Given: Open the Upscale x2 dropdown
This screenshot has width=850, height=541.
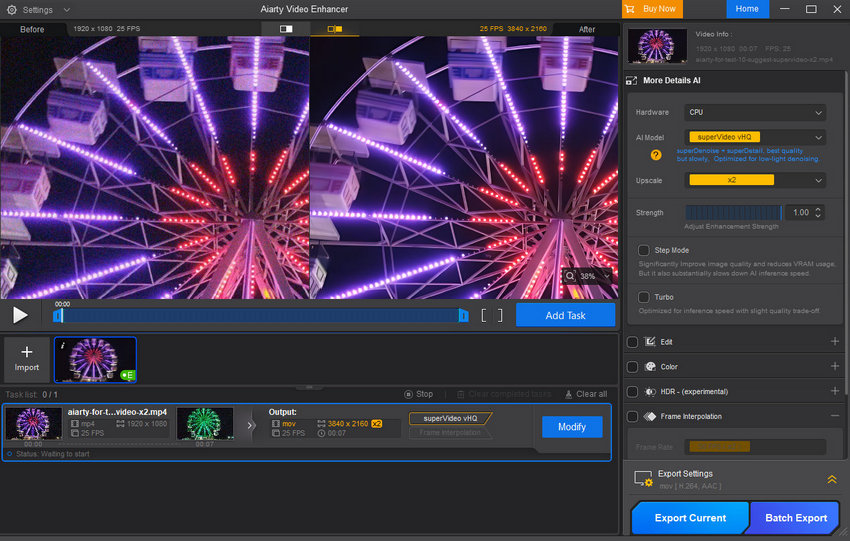Looking at the screenshot, I should click(755, 180).
